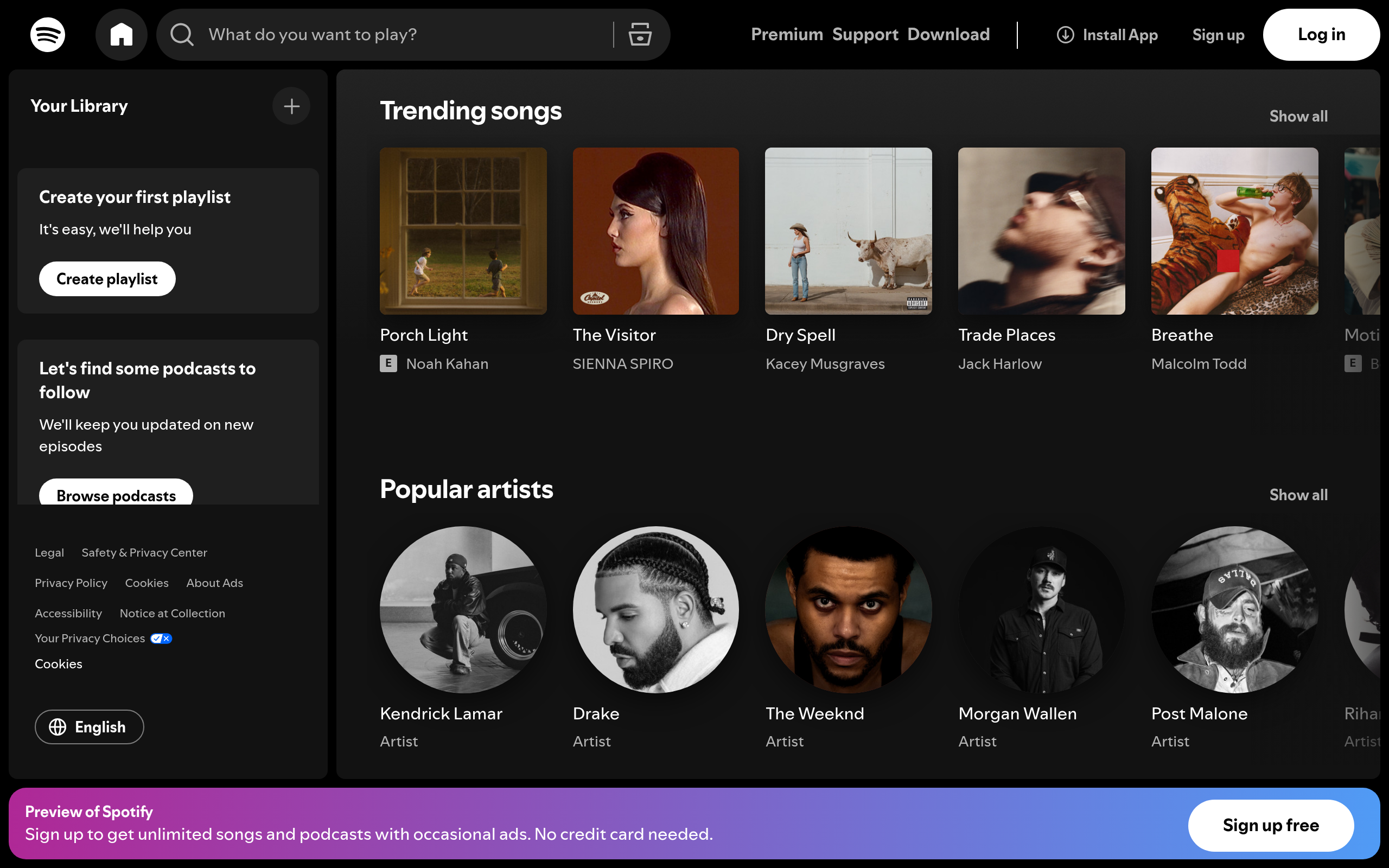Viewport: 1389px width, 868px height.
Task: Open the Premium menu item
Action: [786, 34]
